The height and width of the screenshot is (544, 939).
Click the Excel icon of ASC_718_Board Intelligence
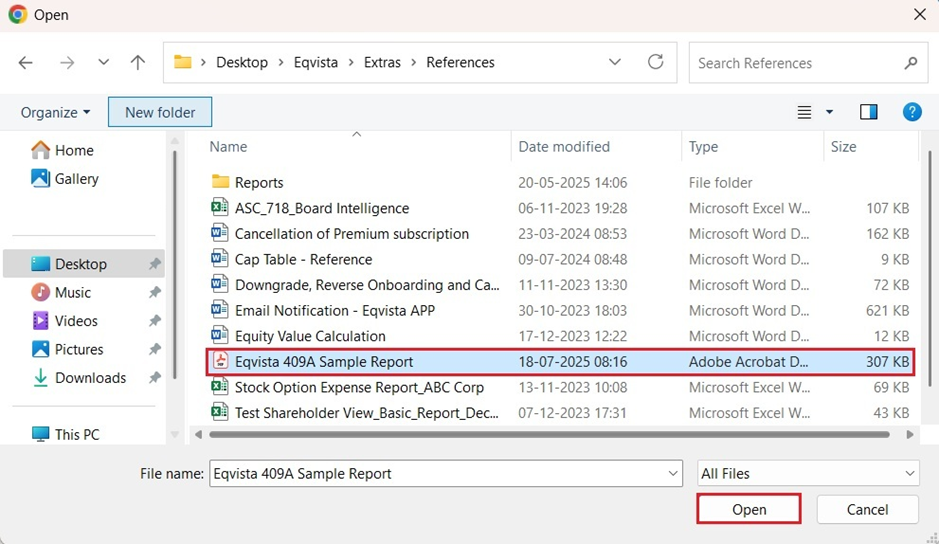click(x=220, y=207)
